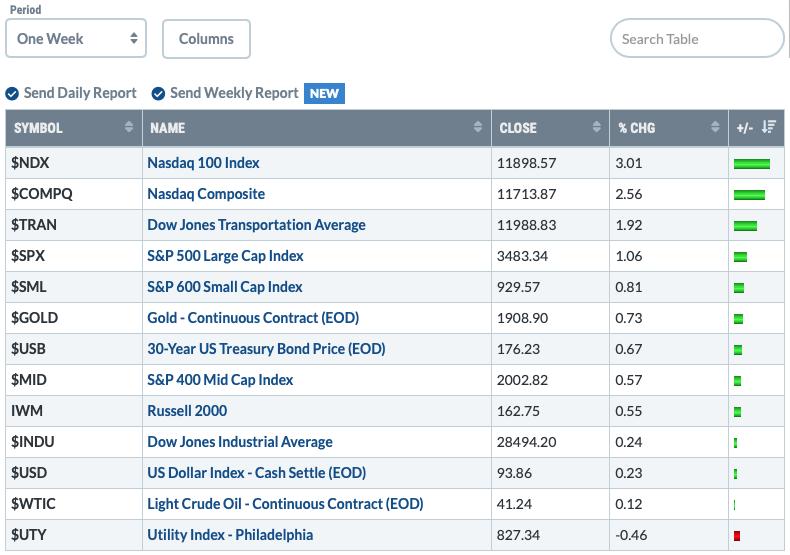Screen dimensions: 790x555
Task: Click the SYMBOL column header
Action: [74, 128]
